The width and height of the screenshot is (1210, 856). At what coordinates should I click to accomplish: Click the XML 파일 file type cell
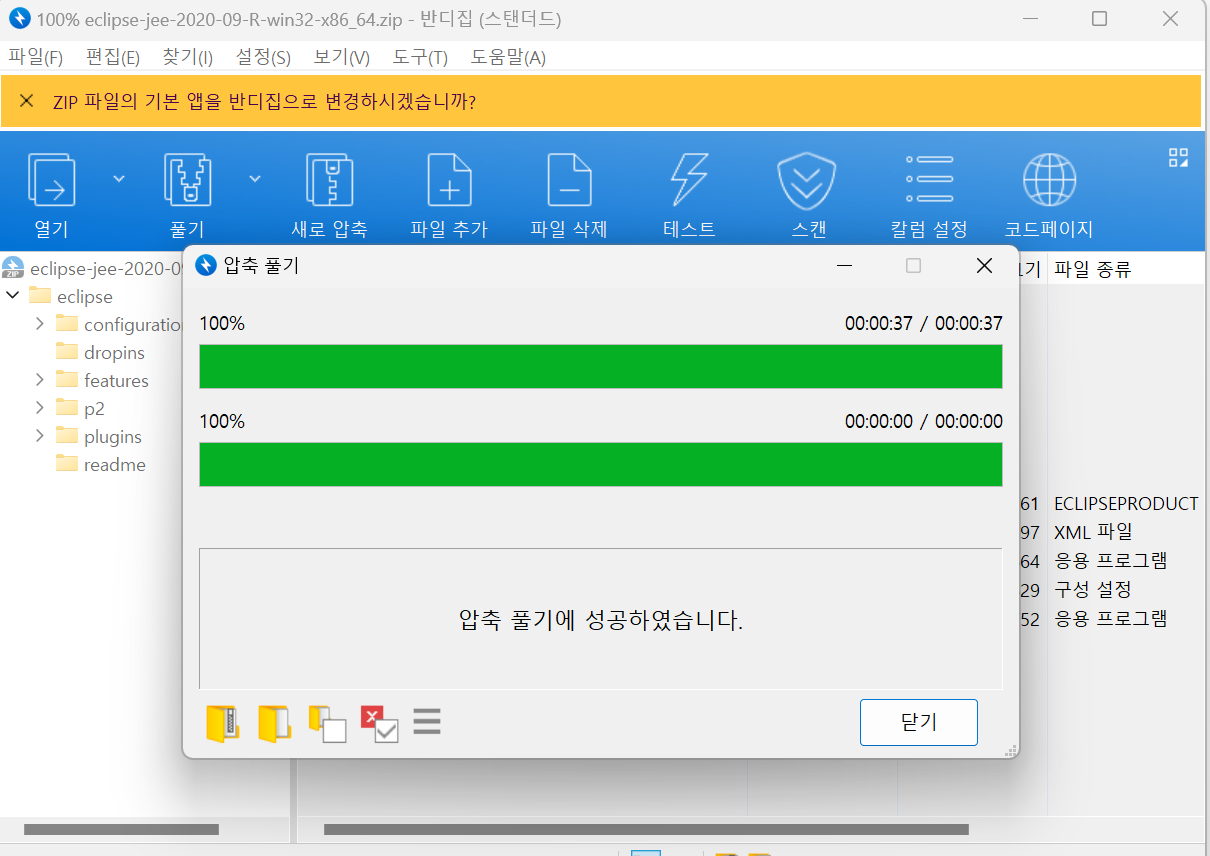coord(1093,532)
